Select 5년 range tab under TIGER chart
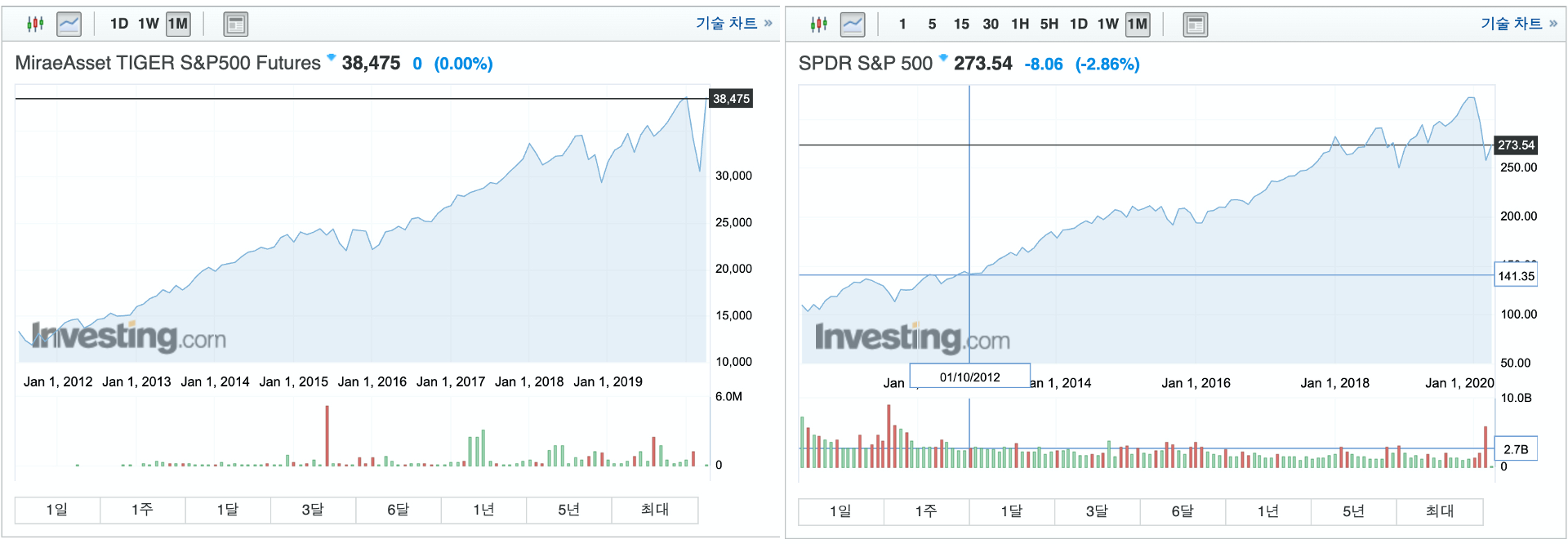This screenshot has width=1568, height=544. tap(569, 510)
